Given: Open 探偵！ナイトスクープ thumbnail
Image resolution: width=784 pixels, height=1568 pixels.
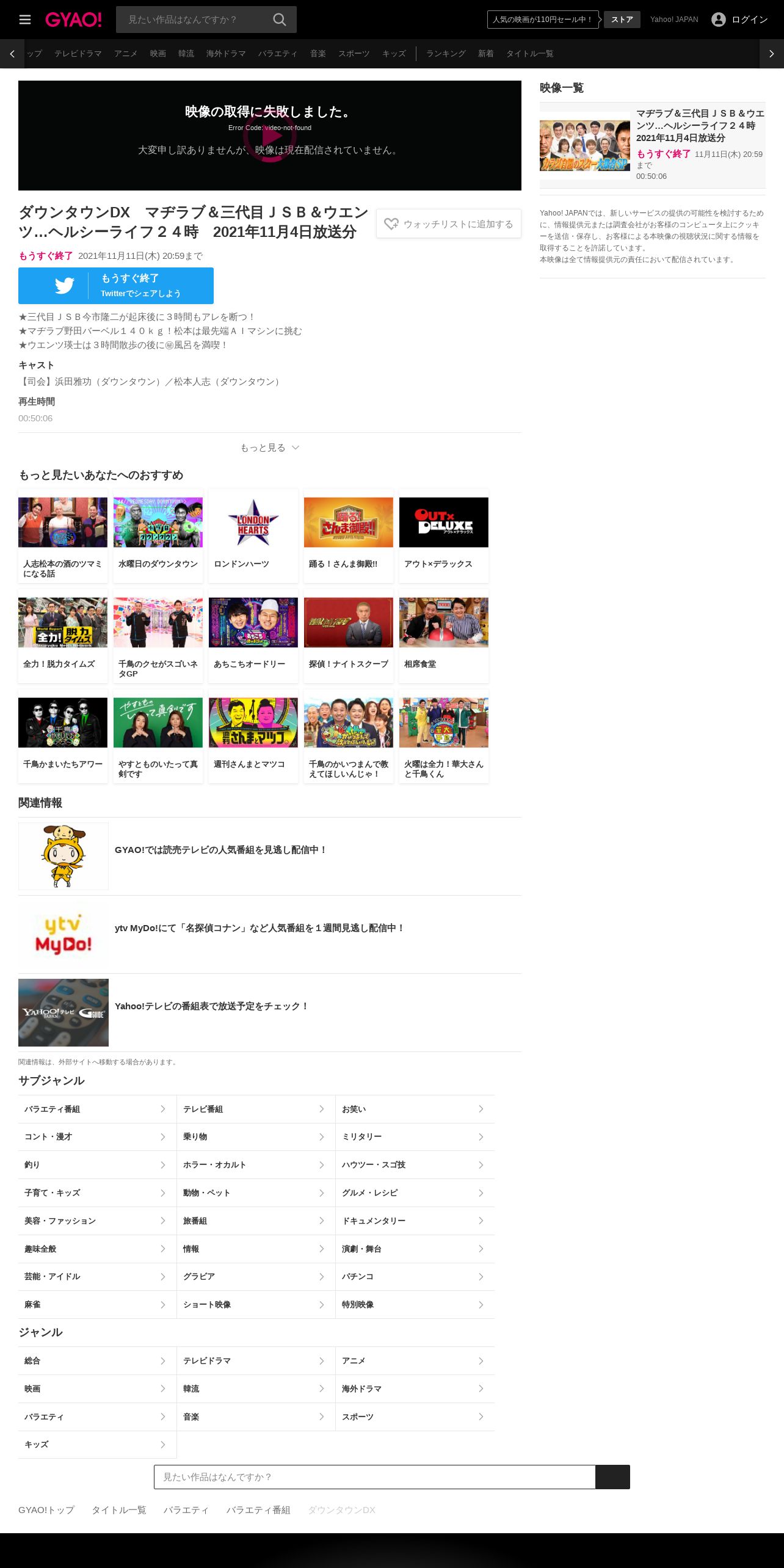Looking at the screenshot, I should (349, 622).
